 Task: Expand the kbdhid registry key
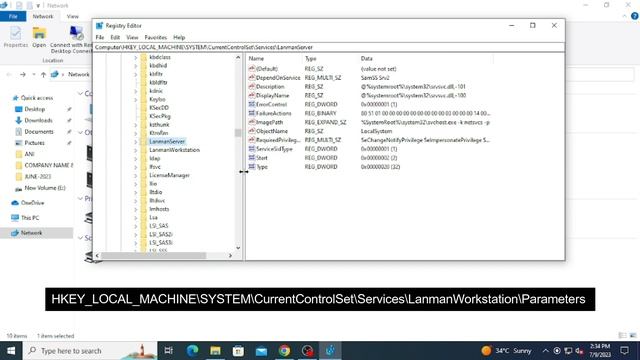[136, 66]
